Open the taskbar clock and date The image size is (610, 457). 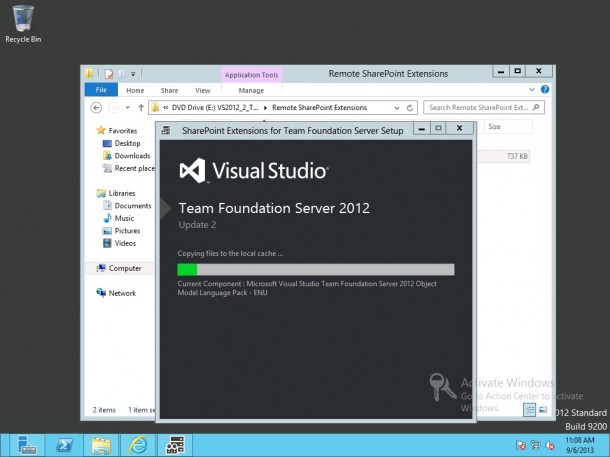[x=580, y=445]
